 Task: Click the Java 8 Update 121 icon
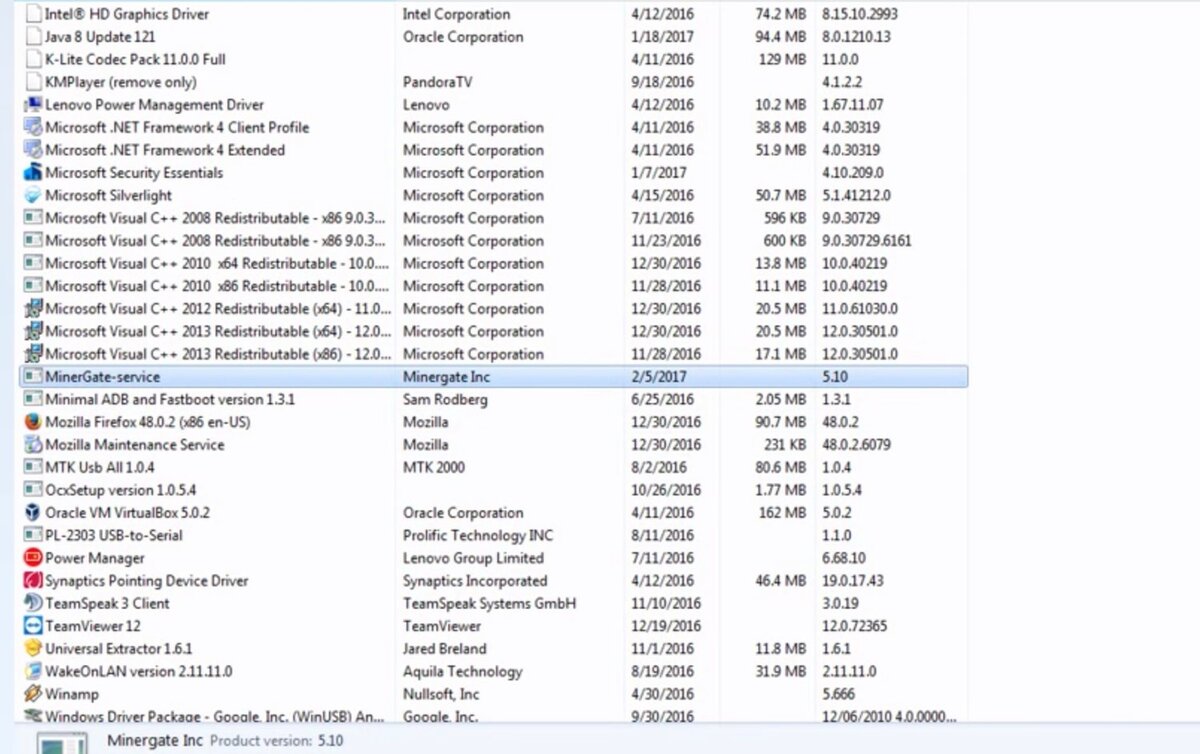tap(33, 37)
